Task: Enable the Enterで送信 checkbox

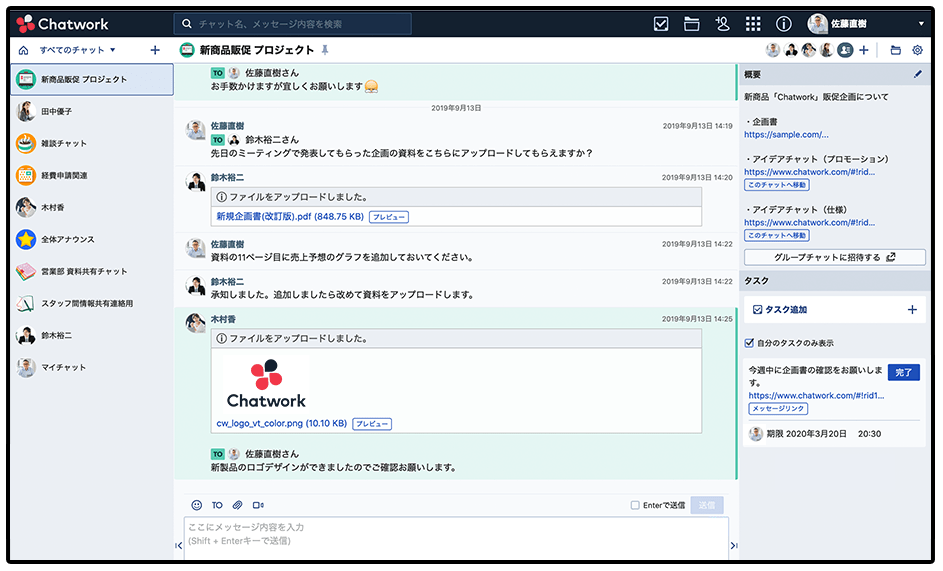Action: pyautogui.click(x=635, y=505)
